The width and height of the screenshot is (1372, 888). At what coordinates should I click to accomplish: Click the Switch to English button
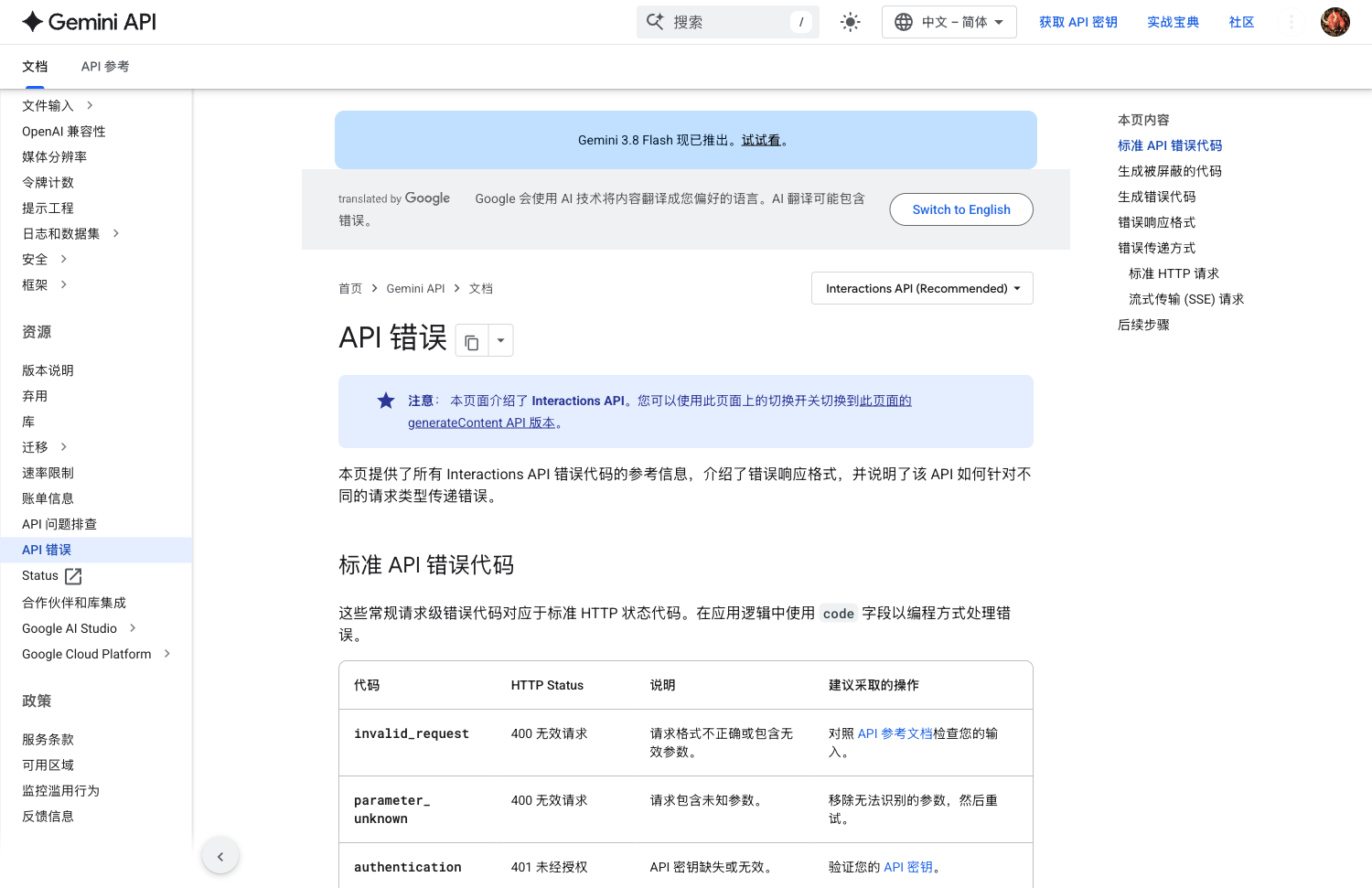point(961,209)
